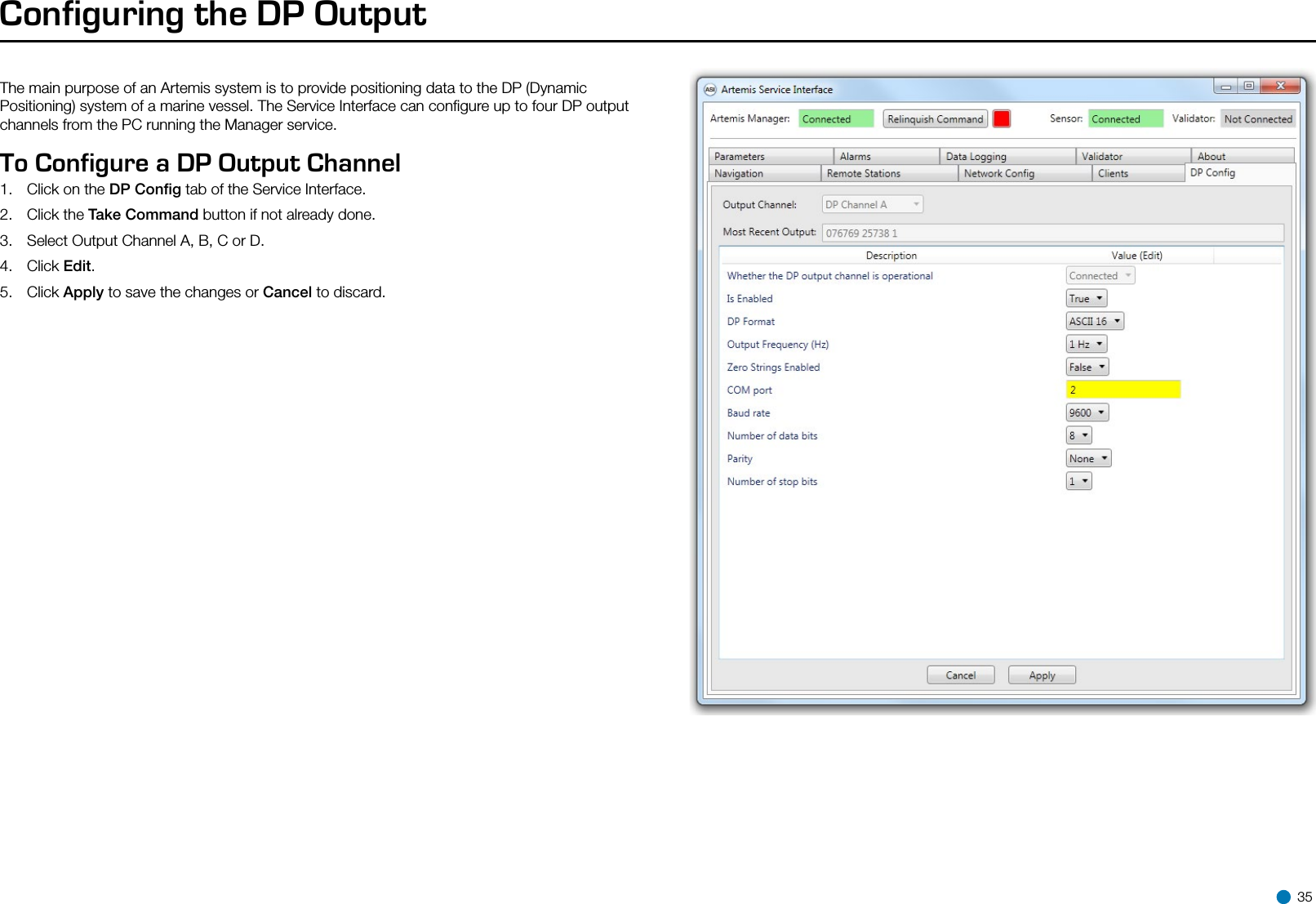The width and height of the screenshot is (1316, 904).
Task: Click the 'Is Enabled' description label
Action: 749,299
